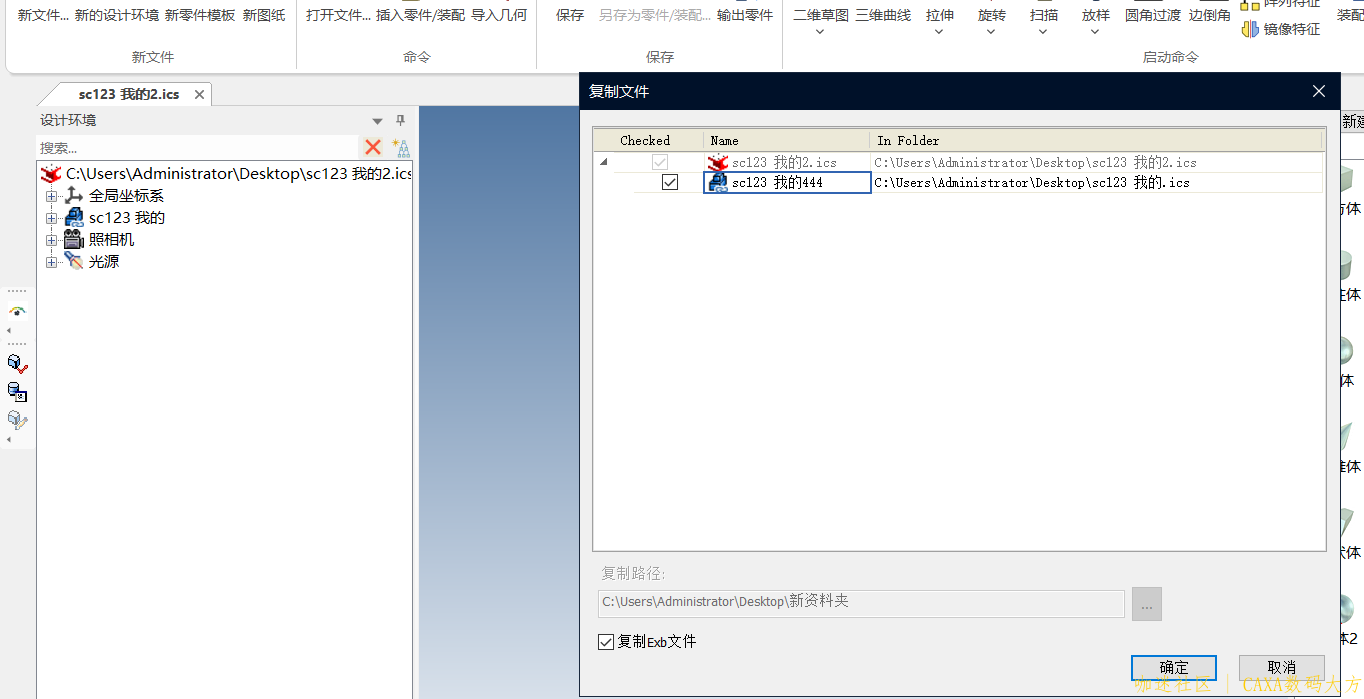Click 新文件... in ribbon
The height and width of the screenshot is (699, 1364).
pos(44,15)
